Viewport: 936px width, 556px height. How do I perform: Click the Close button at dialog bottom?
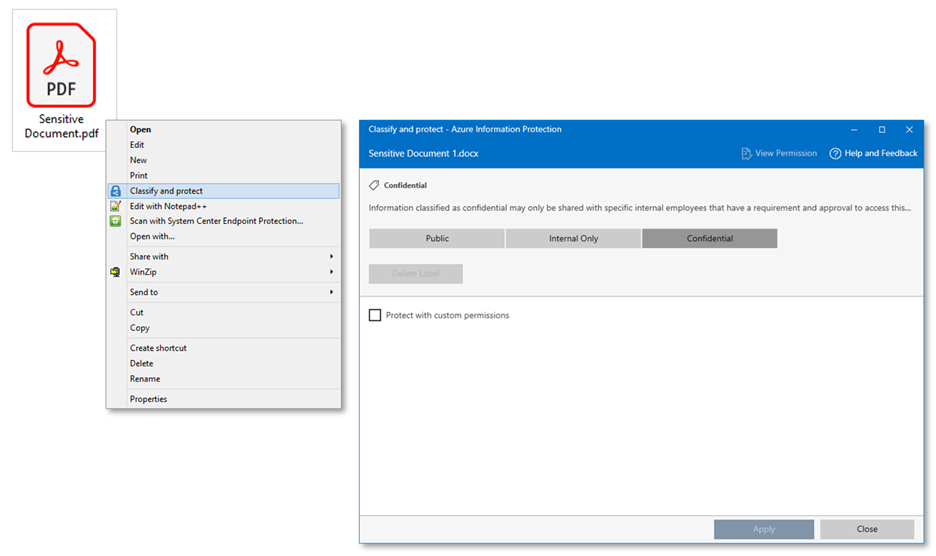[x=867, y=529]
